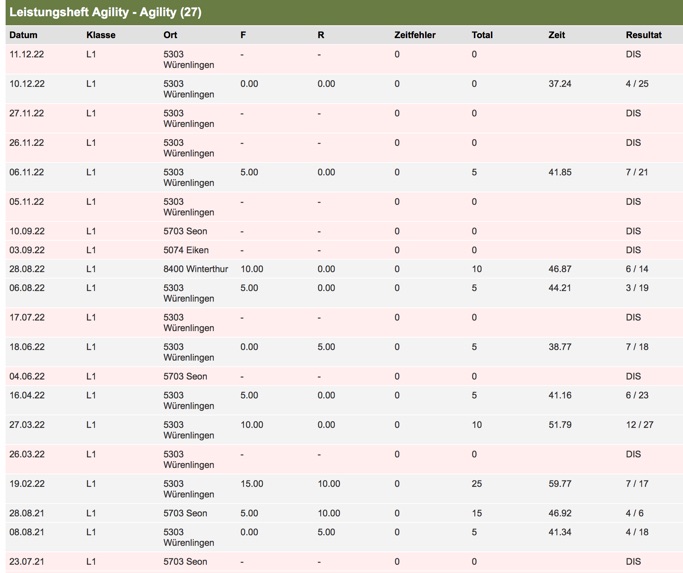Click the Zeit column header
This screenshot has height=573, width=683.
point(556,35)
